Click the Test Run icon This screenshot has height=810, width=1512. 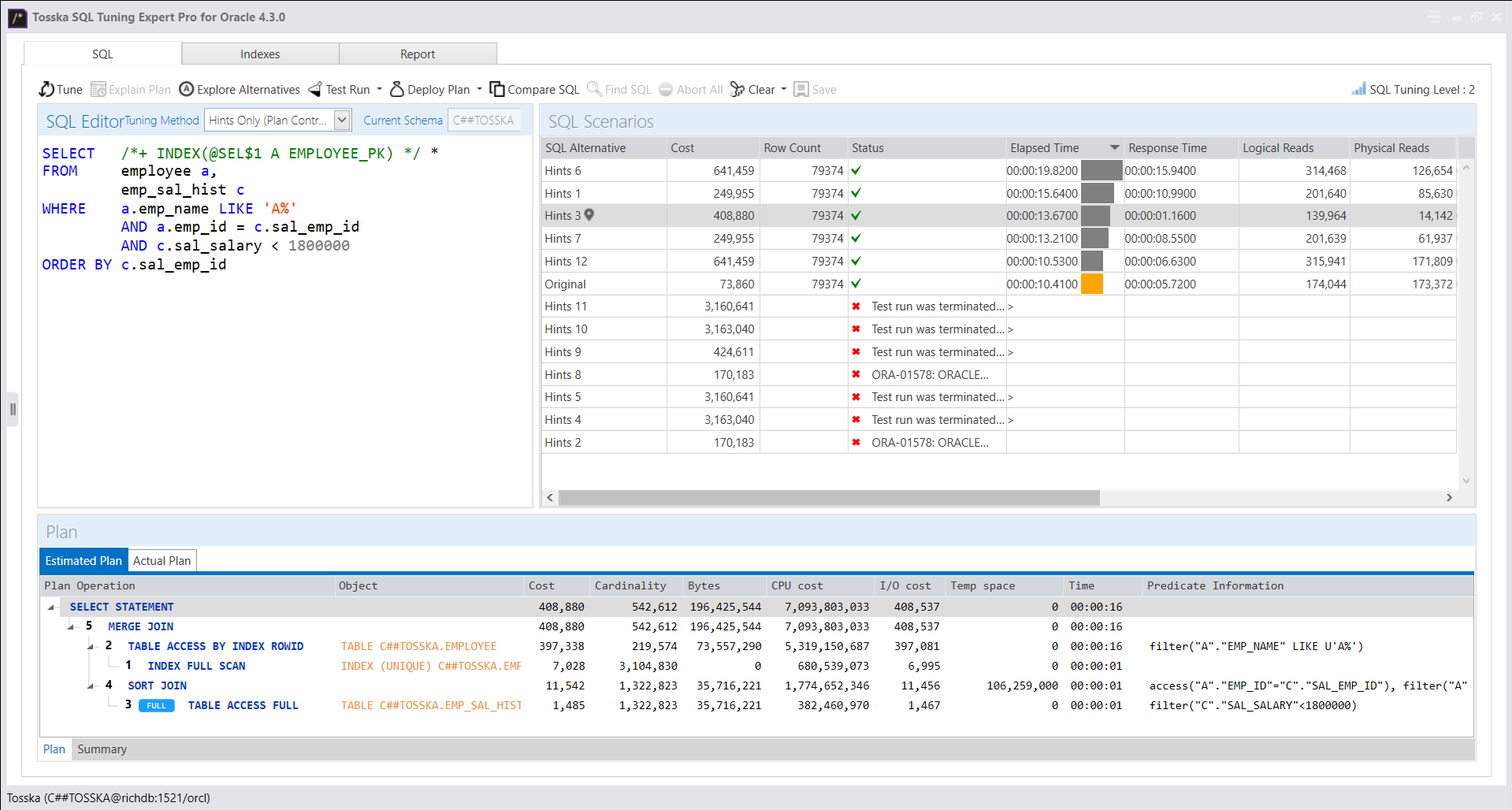[315, 89]
